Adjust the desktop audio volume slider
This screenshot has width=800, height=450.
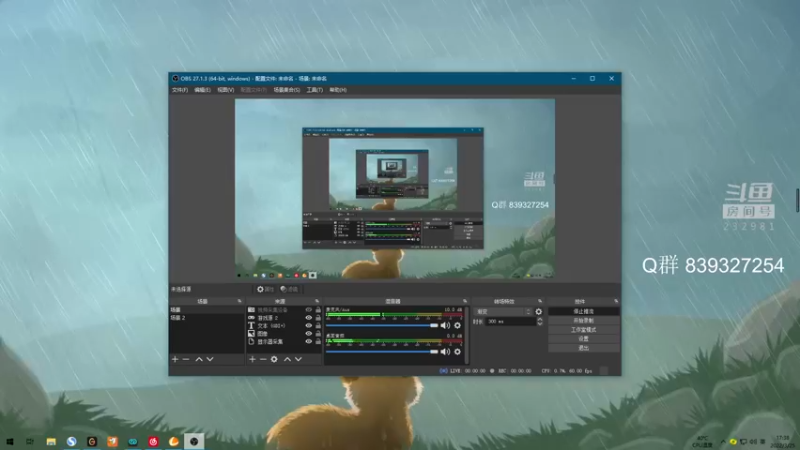point(382,352)
